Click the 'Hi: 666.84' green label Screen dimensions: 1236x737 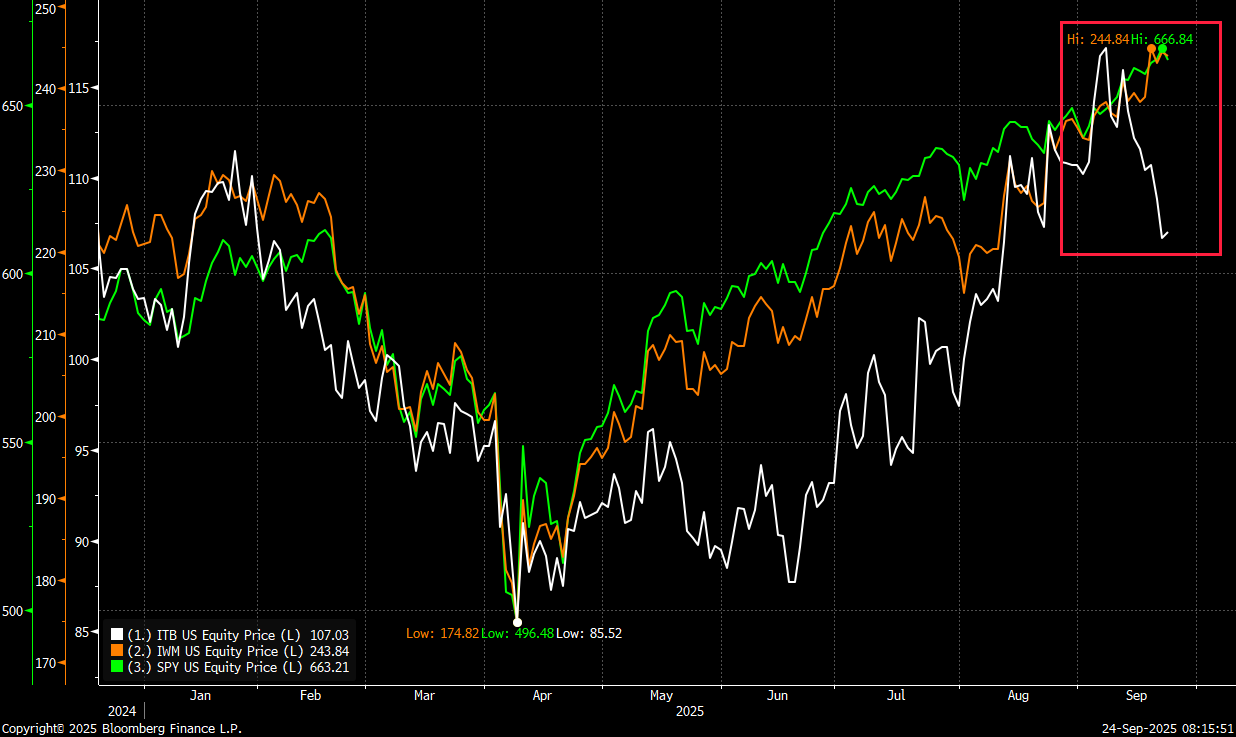click(x=1162, y=39)
